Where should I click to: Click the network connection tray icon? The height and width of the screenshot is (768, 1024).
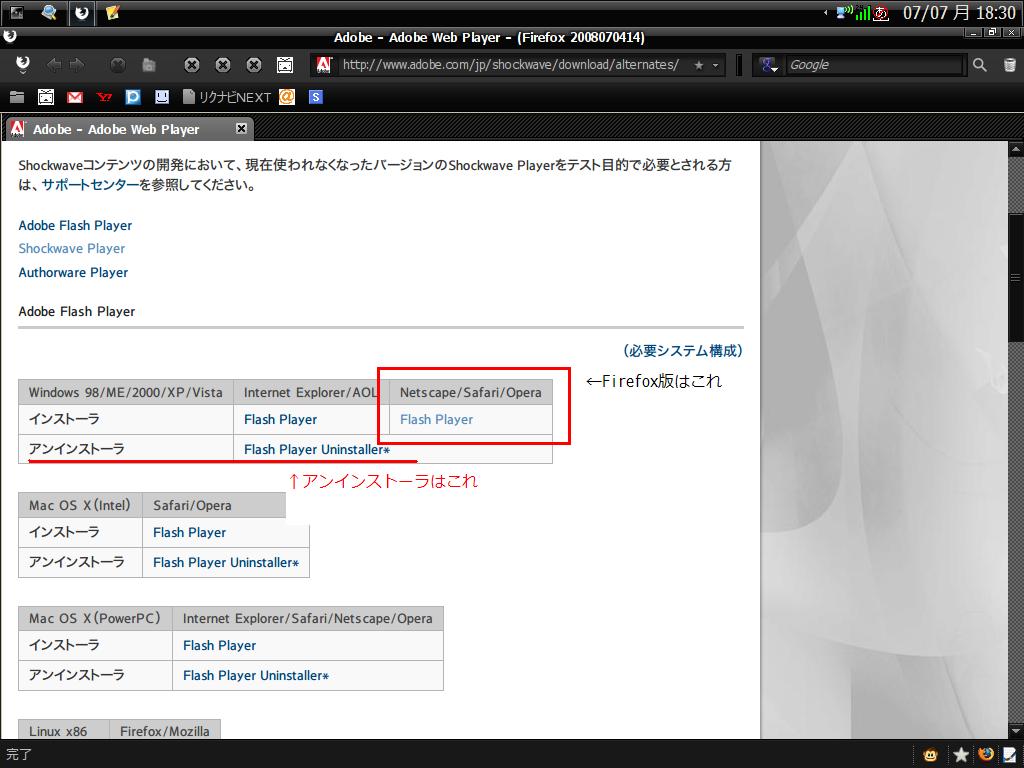[844, 12]
